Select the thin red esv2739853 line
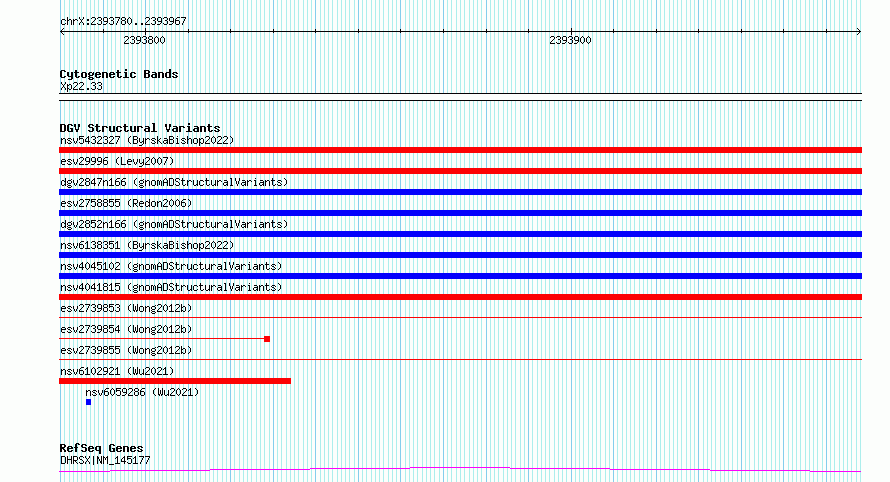This screenshot has width=890, height=482. pos(460,317)
